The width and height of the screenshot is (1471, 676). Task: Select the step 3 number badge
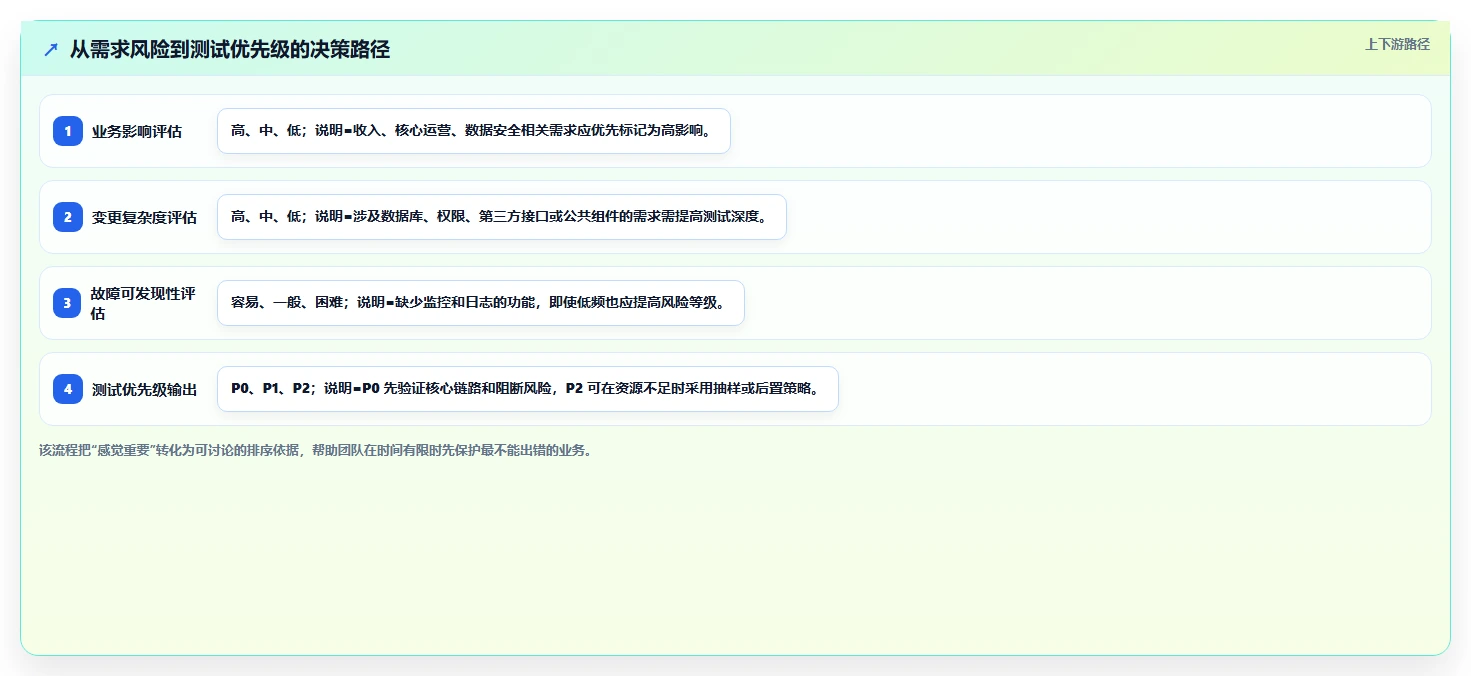(68, 303)
